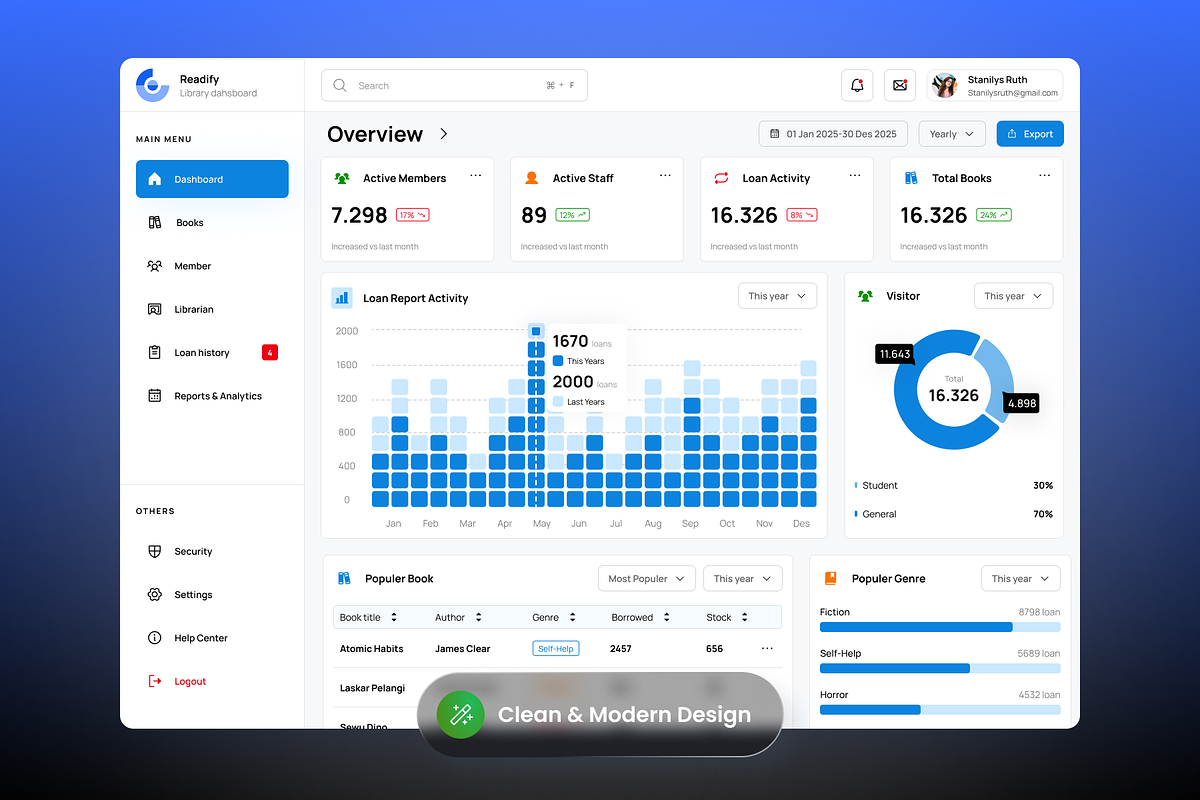Click the Settings gear icon
This screenshot has width=1200, height=800.
[x=154, y=594]
